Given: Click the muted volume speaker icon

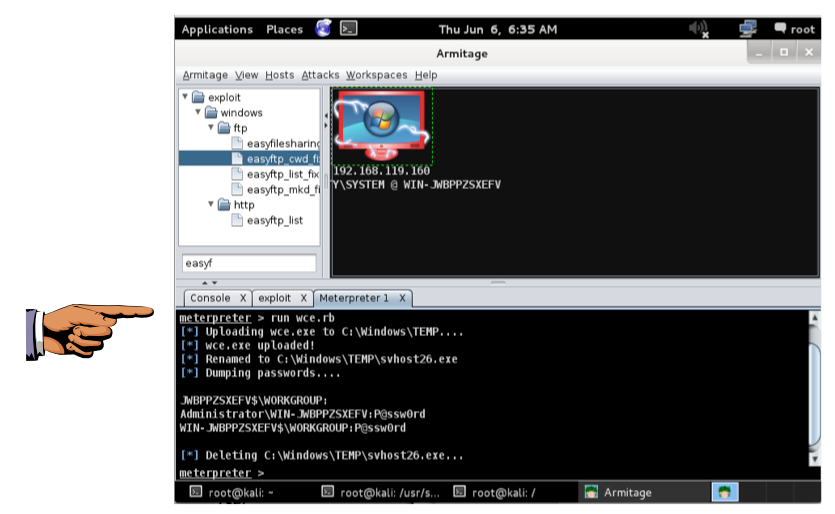Looking at the screenshot, I should (x=698, y=29).
